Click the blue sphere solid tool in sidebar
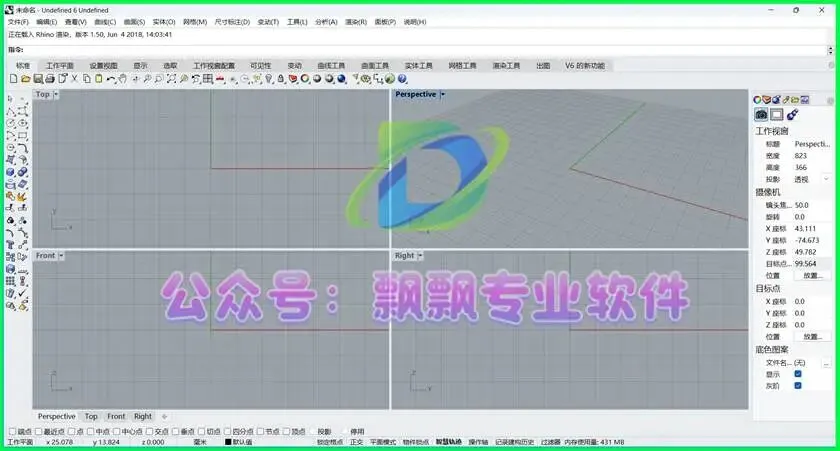The image size is (840, 451). coord(10,172)
